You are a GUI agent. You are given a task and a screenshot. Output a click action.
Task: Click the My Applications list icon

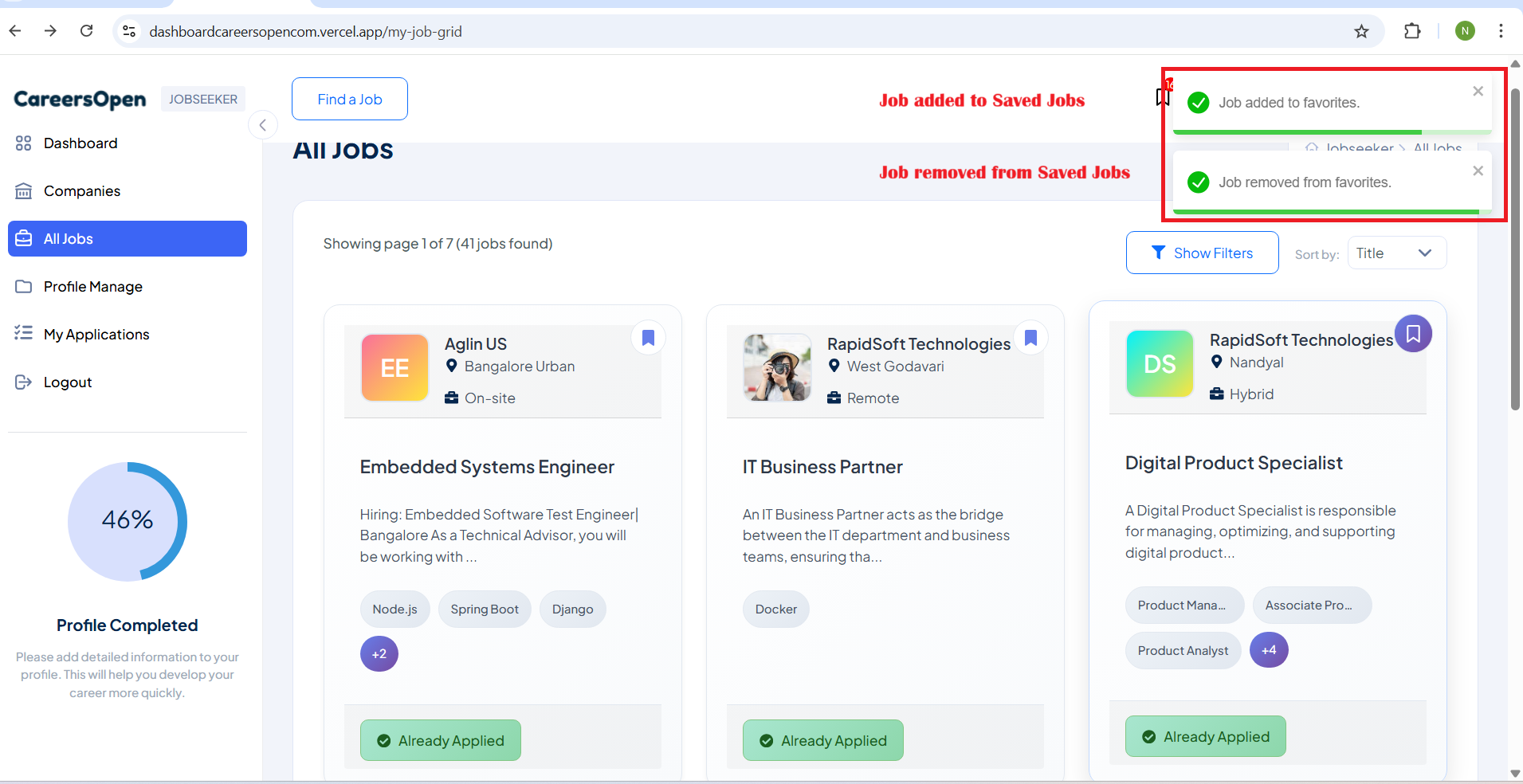(24, 334)
